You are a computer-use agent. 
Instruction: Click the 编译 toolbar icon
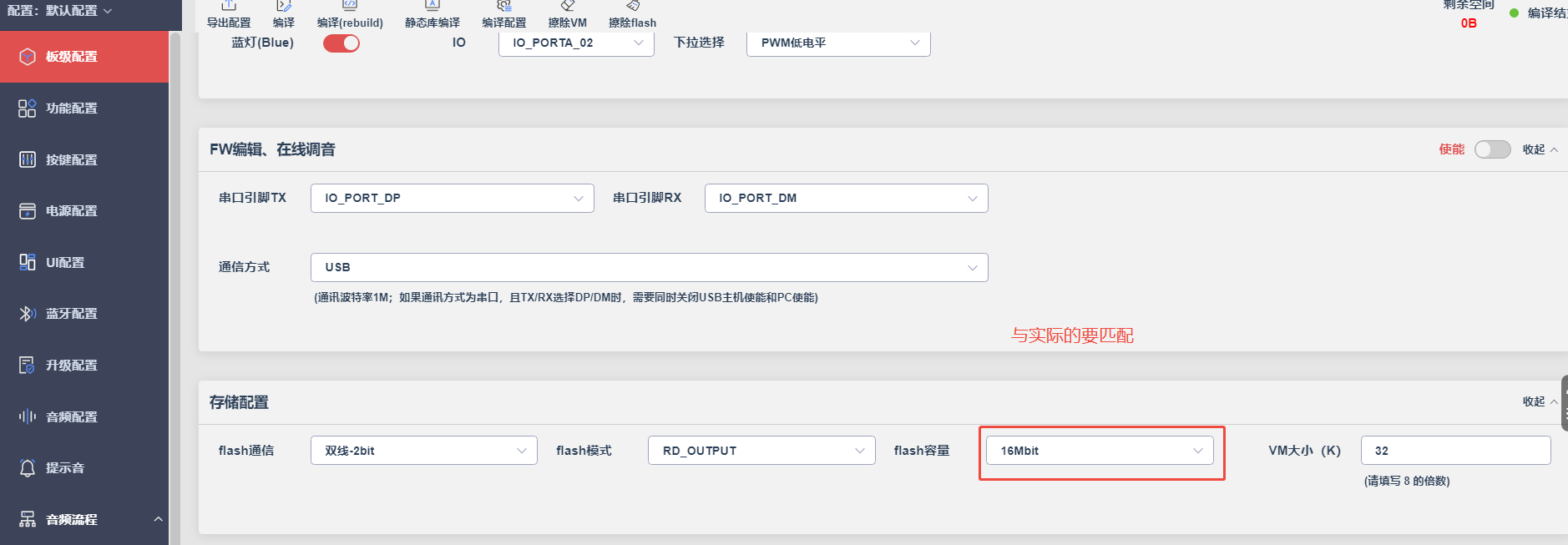coord(284,6)
